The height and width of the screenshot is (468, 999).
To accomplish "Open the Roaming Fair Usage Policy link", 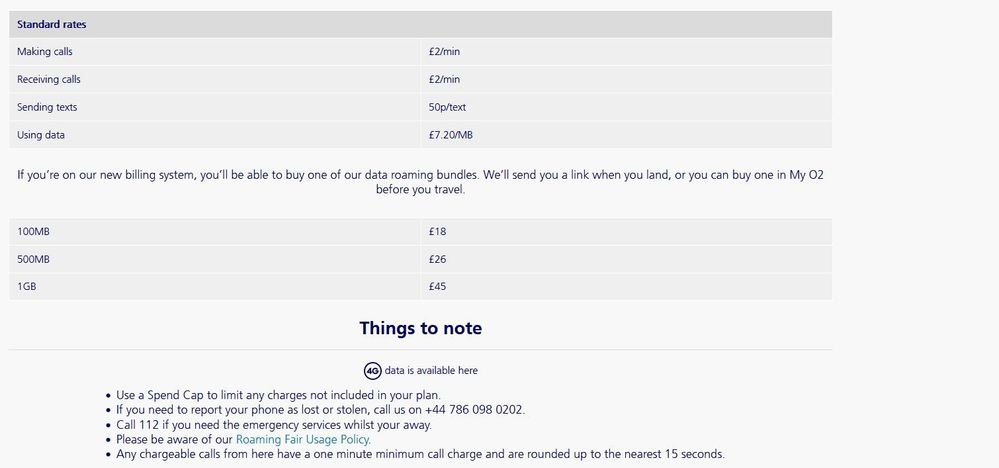I will pyautogui.click(x=303, y=439).
